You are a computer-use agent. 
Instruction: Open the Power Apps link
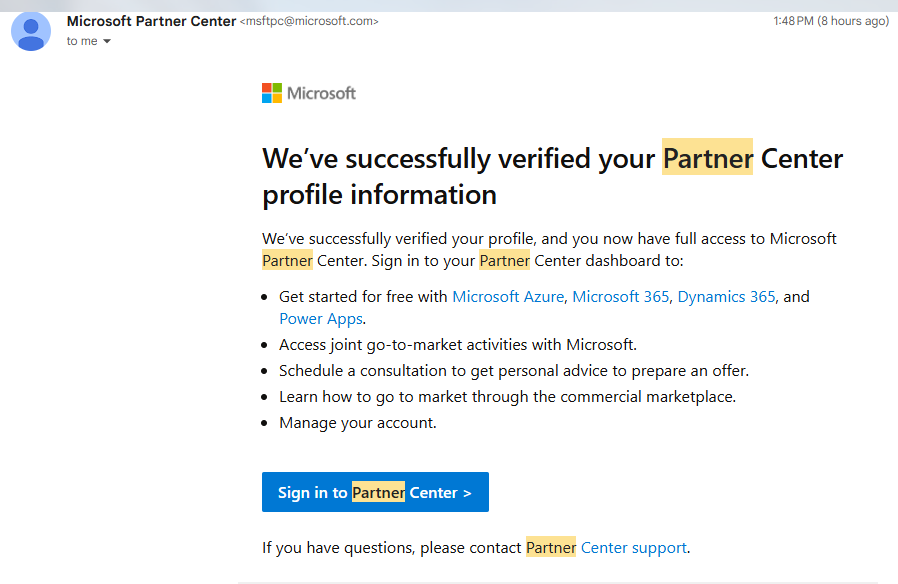tap(321, 319)
